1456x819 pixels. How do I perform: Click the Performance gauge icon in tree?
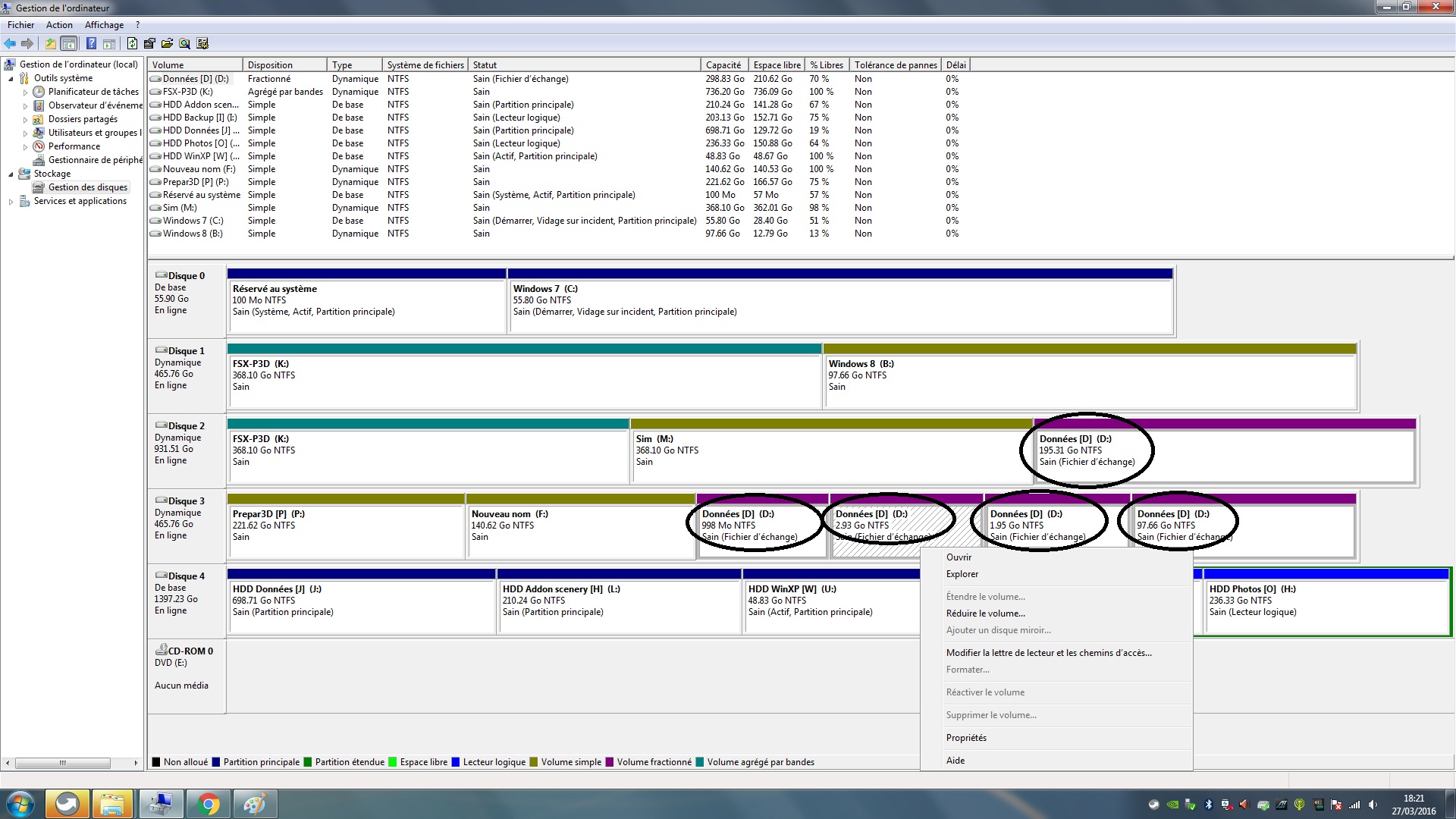[39, 146]
